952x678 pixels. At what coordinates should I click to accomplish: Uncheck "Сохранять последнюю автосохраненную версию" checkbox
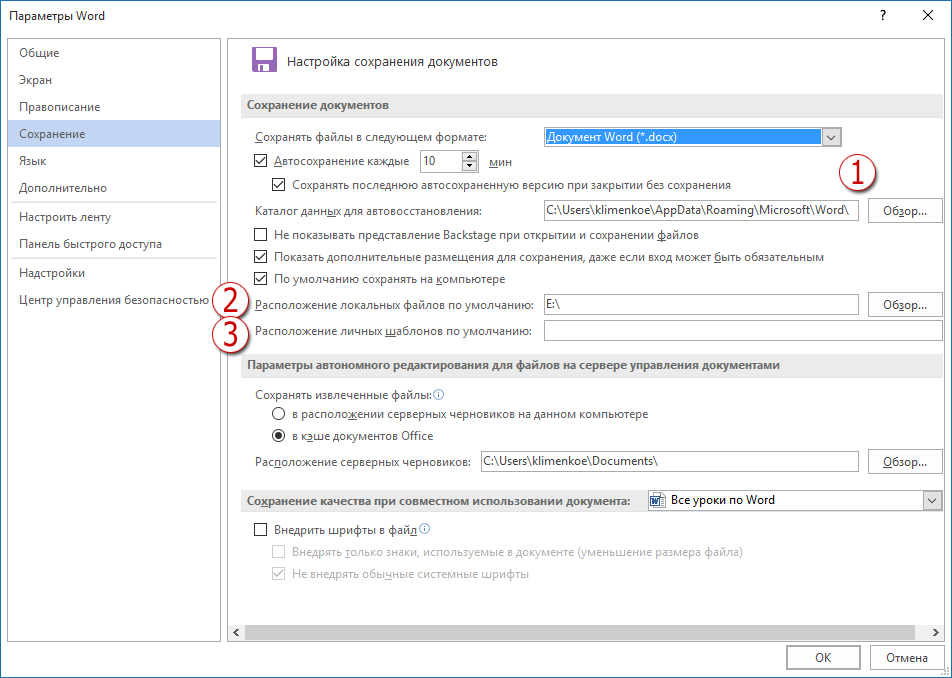[x=279, y=185]
